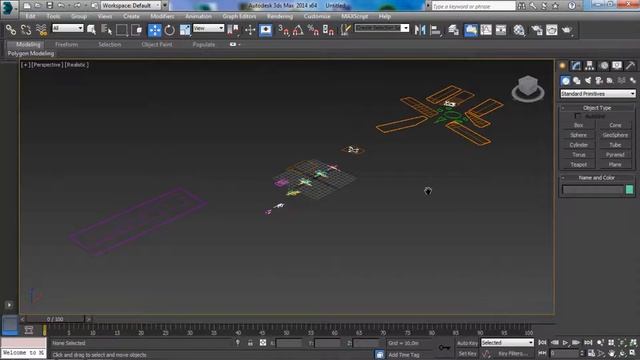Open the Material Editor icon
This screenshot has width=640, height=360.
point(519,30)
